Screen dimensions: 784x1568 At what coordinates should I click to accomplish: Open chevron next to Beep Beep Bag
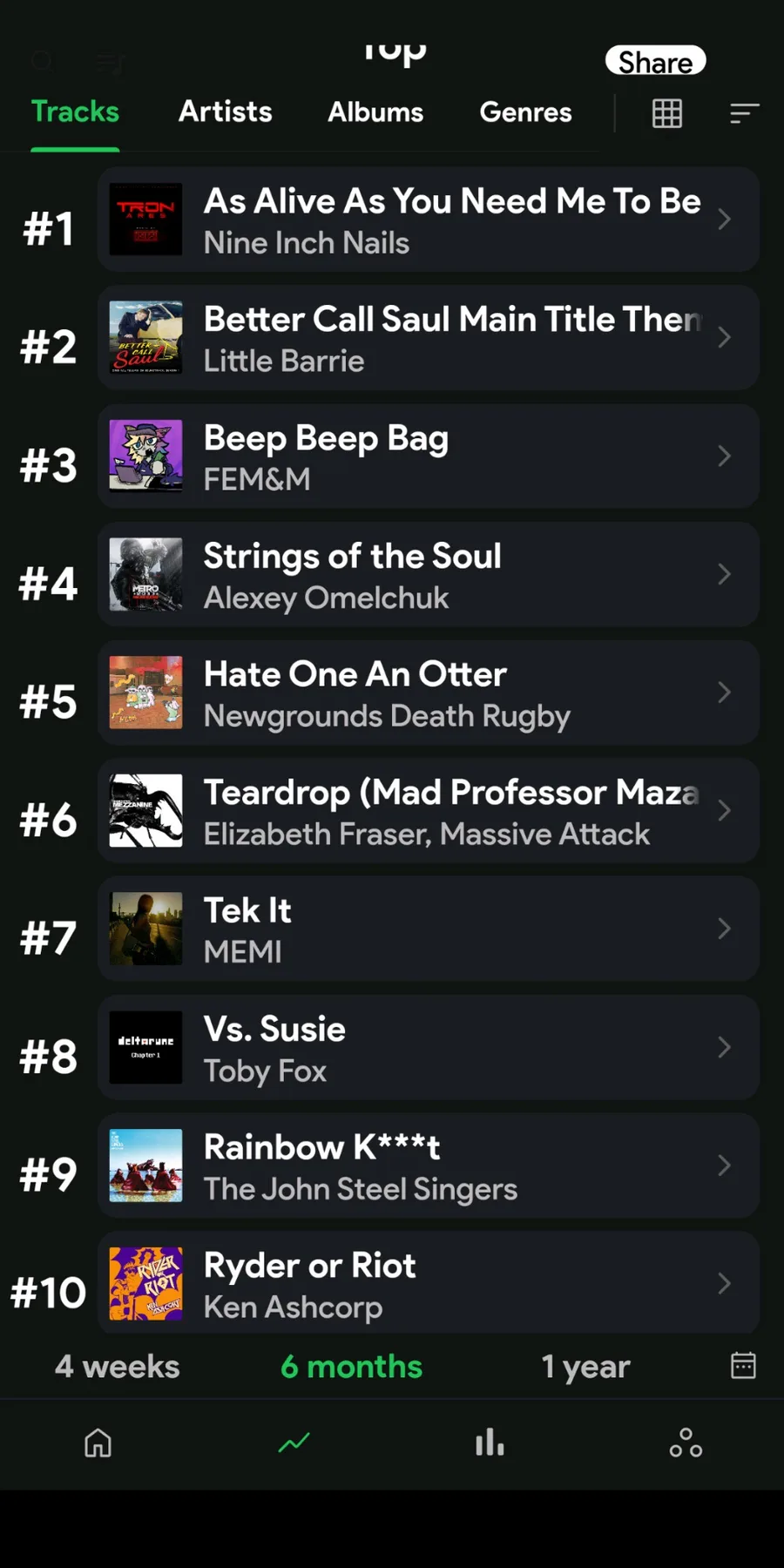(x=724, y=456)
